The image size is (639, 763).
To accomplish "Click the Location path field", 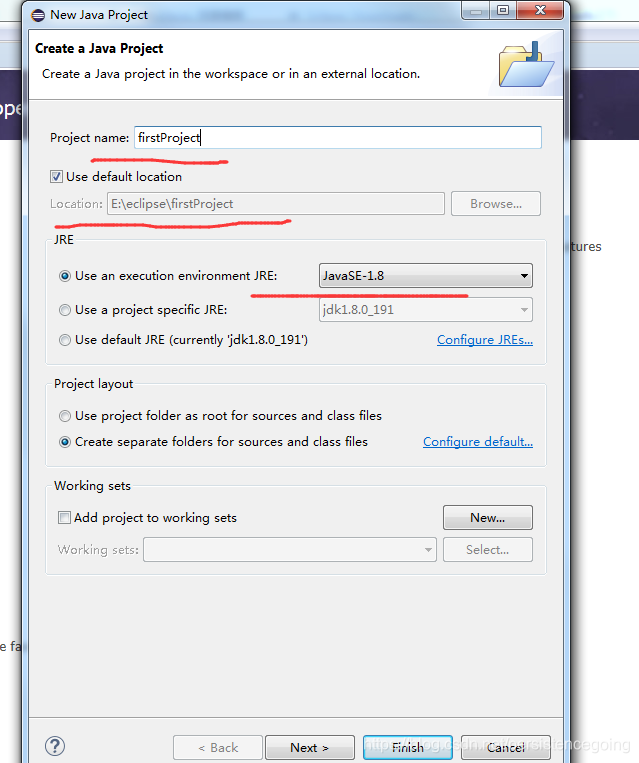I will tap(275, 203).
